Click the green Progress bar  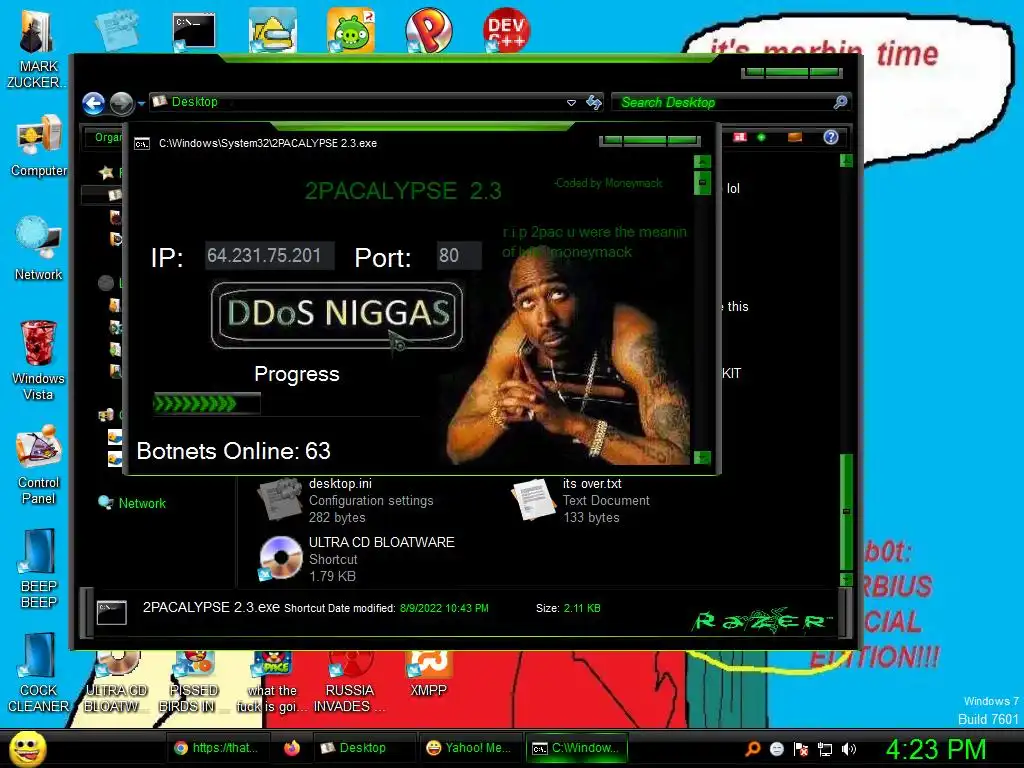click(x=206, y=404)
